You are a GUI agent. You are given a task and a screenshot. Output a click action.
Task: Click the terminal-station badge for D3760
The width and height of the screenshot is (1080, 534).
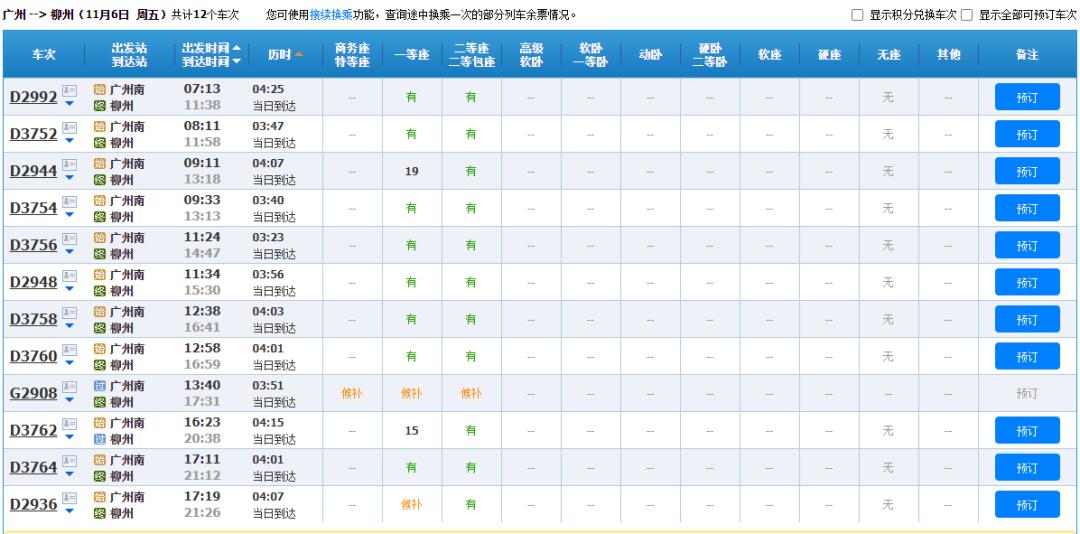tap(100, 365)
